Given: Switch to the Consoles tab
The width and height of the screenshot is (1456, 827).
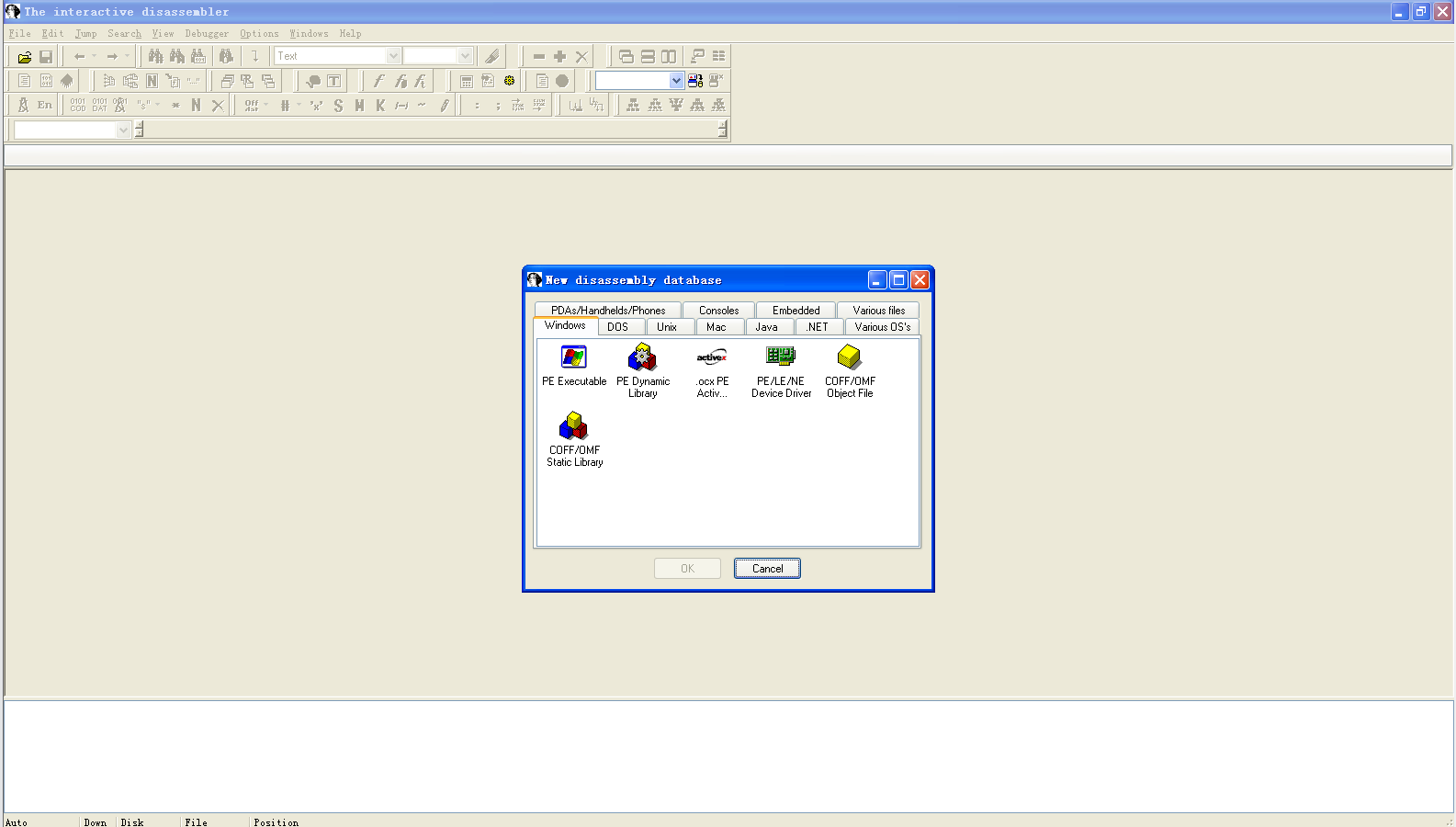Looking at the screenshot, I should [719, 311].
